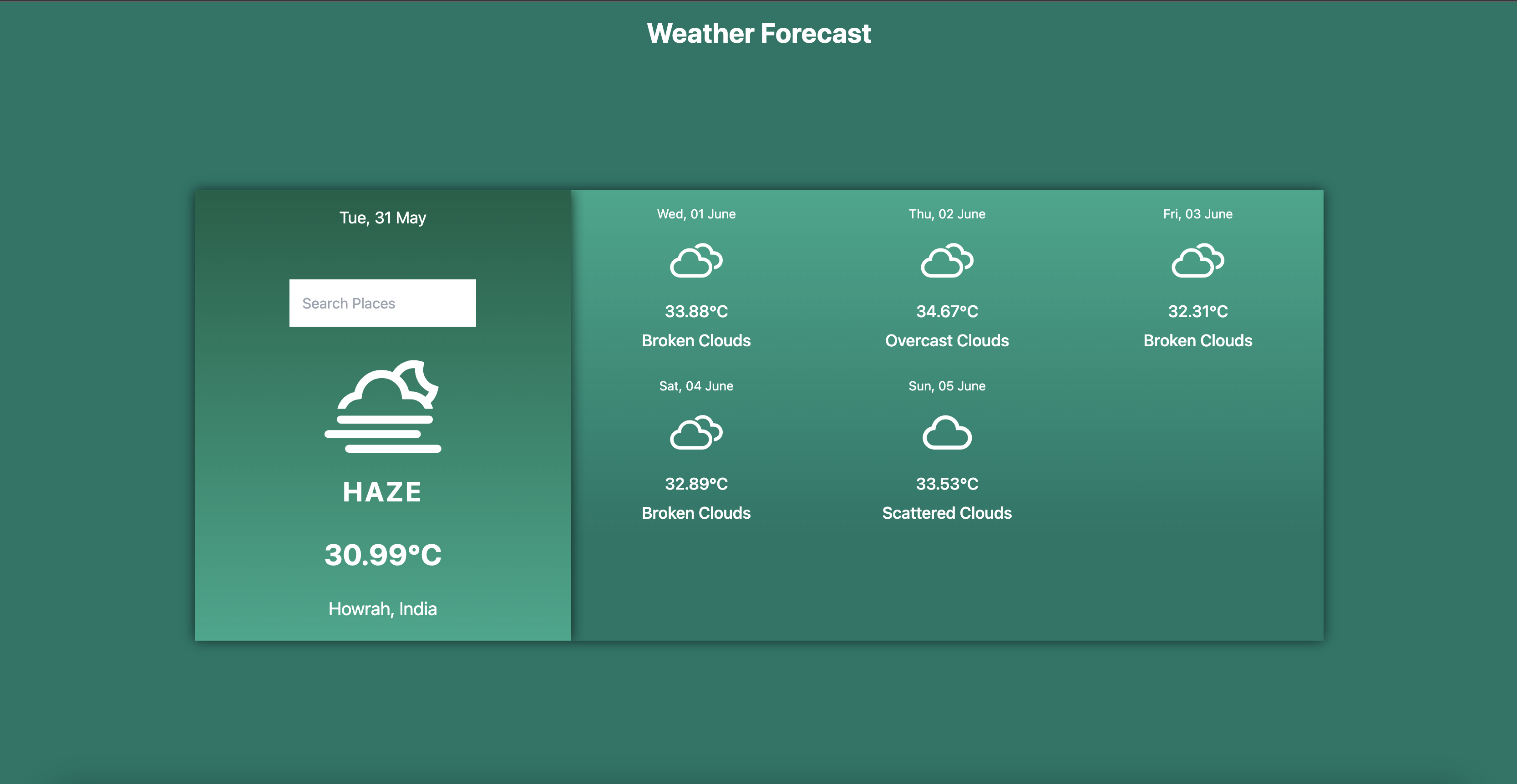The width and height of the screenshot is (1517, 784).
Task: Click the Tue, 31 May date text
Action: click(382, 218)
